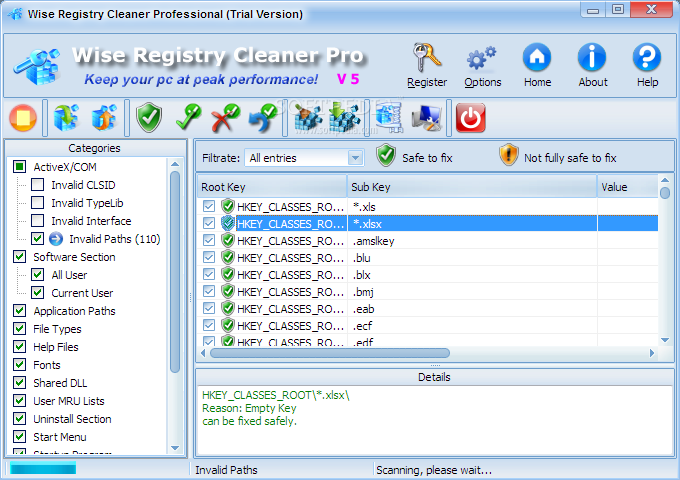The height and width of the screenshot is (480, 680).
Task: Uncheck the *.xls entry checkbox
Action: (209, 206)
